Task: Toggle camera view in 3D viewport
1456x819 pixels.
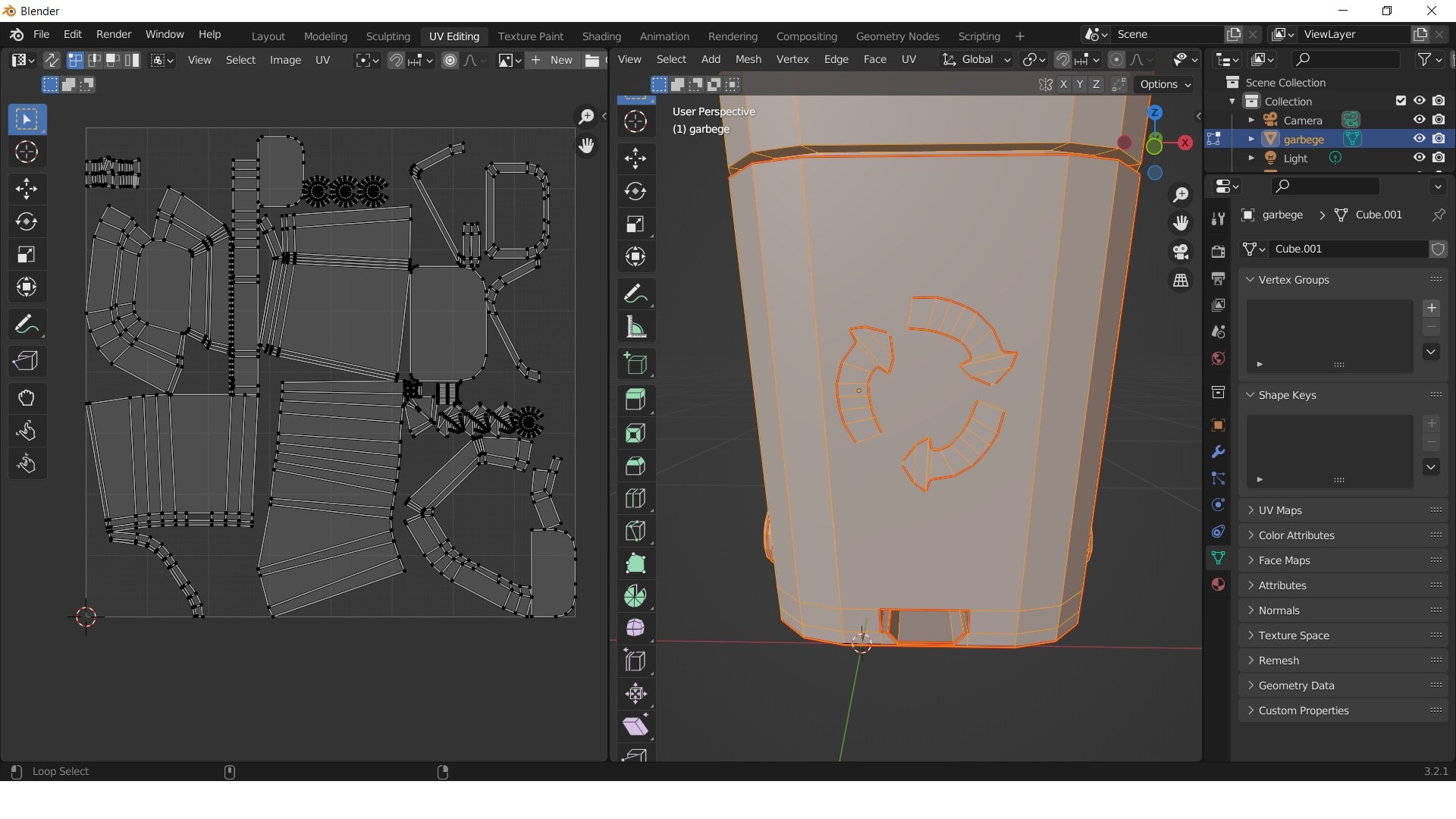Action: click(1181, 252)
